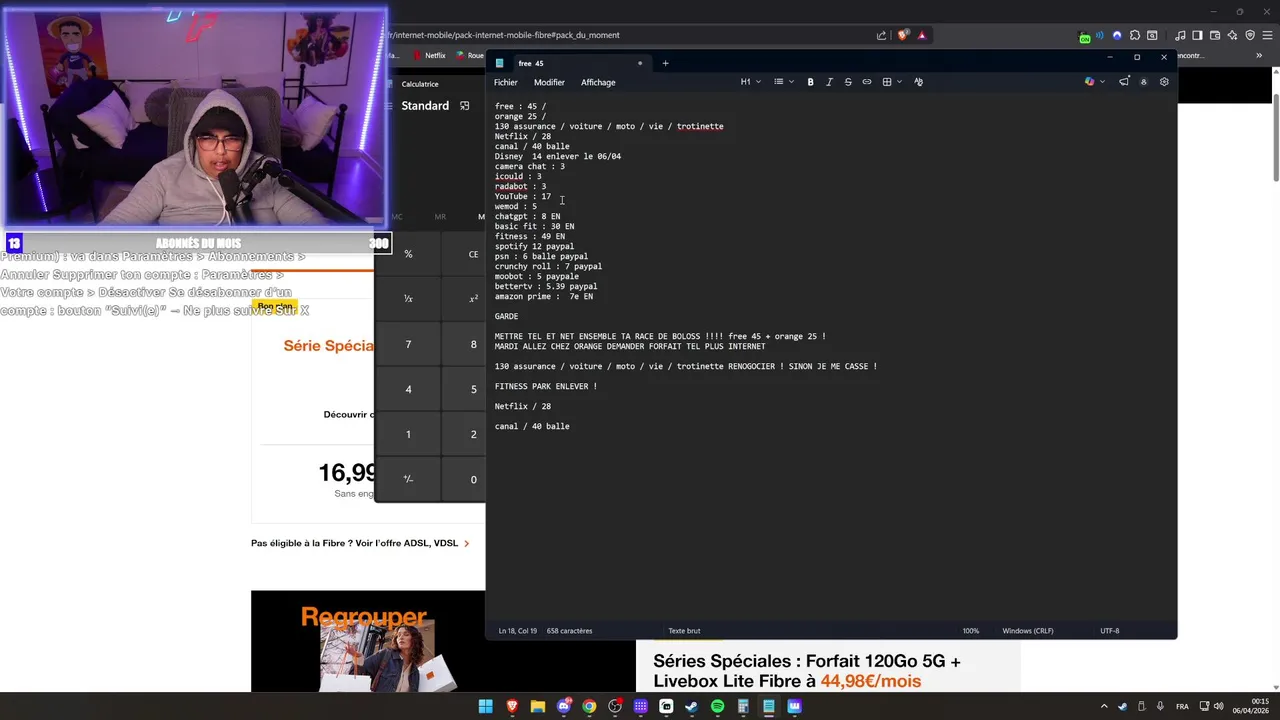Click calculator reciprocal 1/x button
Image resolution: width=1280 pixels, height=720 pixels.
(x=408, y=299)
